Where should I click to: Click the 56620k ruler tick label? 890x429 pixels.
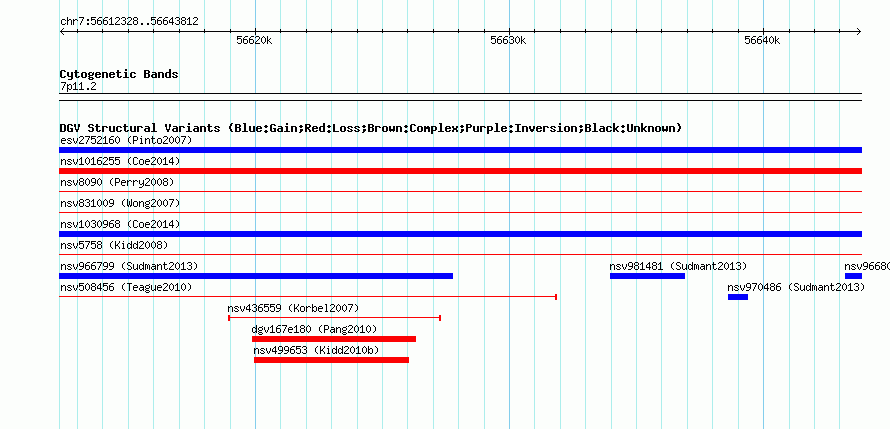click(x=254, y=40)
